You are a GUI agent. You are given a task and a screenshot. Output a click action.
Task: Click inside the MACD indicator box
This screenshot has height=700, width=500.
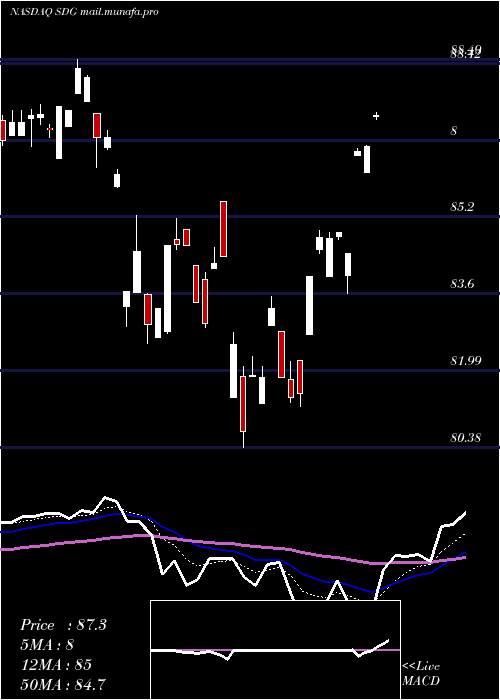(x=275, y=650)
